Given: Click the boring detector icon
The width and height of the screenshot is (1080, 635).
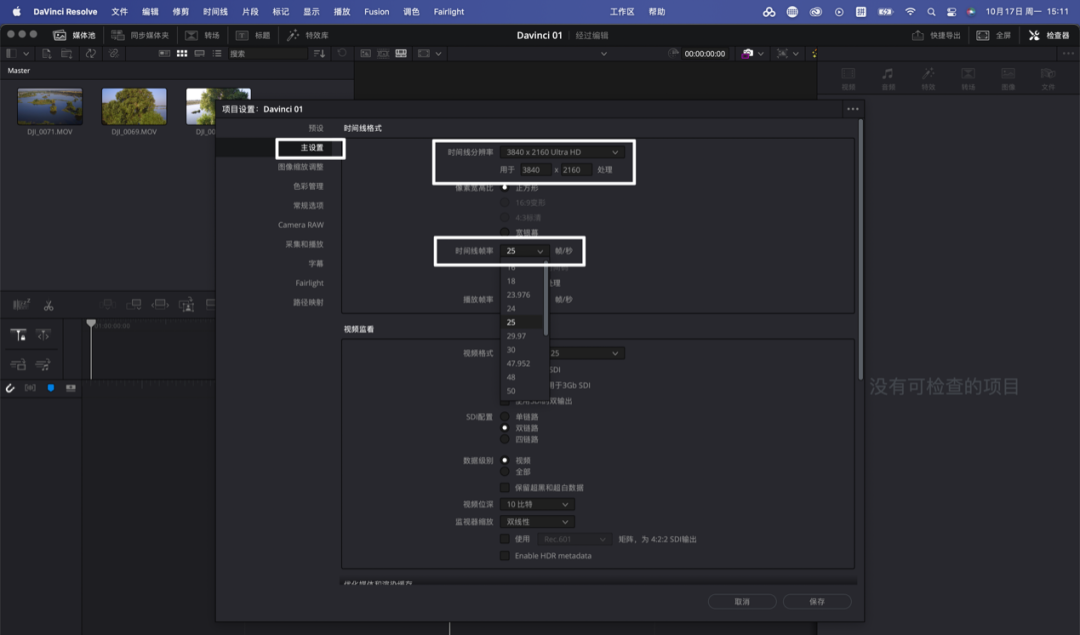Looking at the screenshot, I should pos(21,304).
